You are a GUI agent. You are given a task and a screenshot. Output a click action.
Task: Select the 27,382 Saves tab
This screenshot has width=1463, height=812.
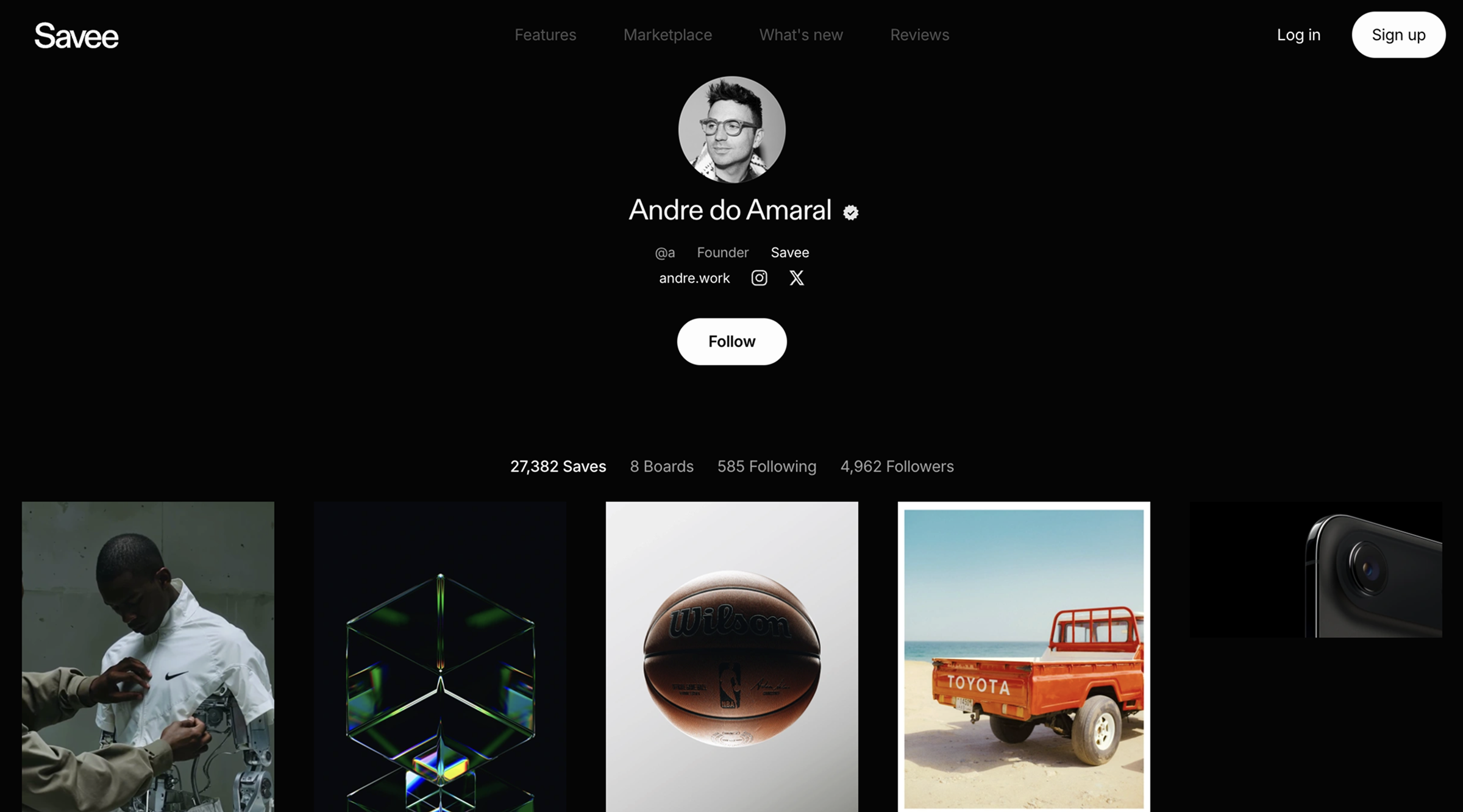tap(558, 466)
